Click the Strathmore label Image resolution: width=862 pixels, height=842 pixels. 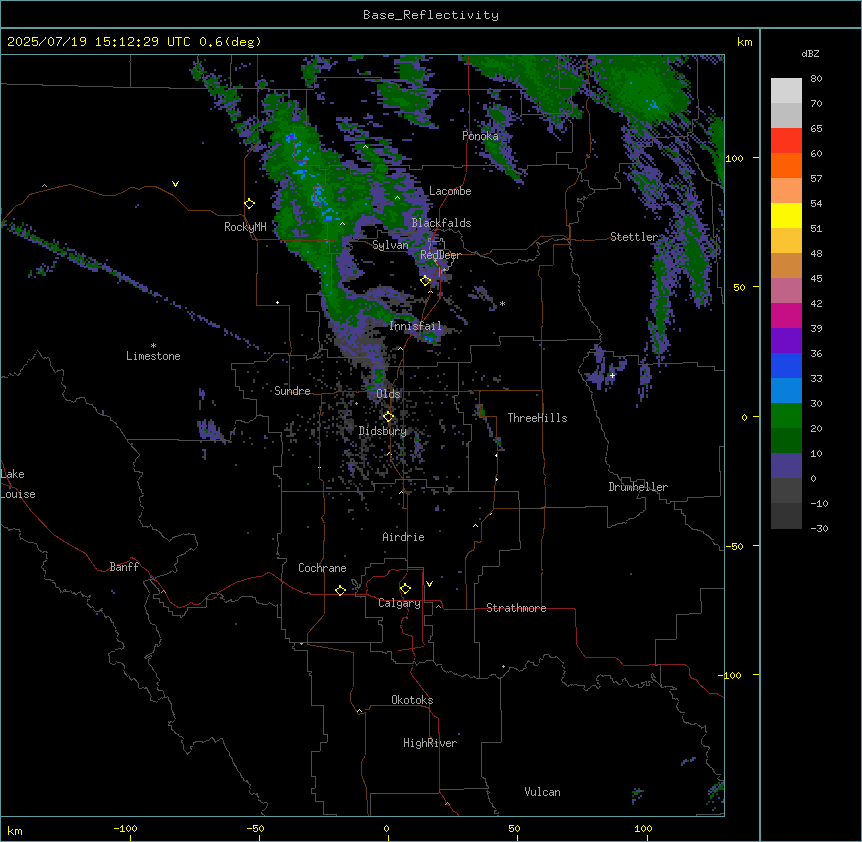point(516,608)
